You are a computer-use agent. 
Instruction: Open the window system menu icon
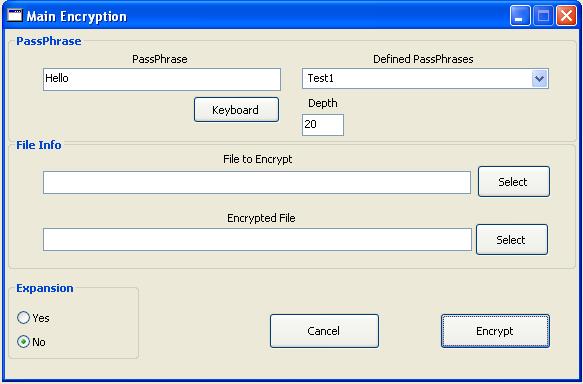click(15, 16)
